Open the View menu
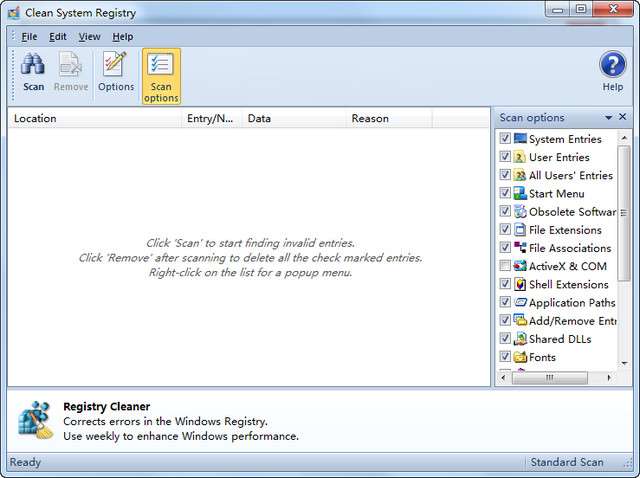This screenshot has height=478, width=640. click(x=89, y=37)
